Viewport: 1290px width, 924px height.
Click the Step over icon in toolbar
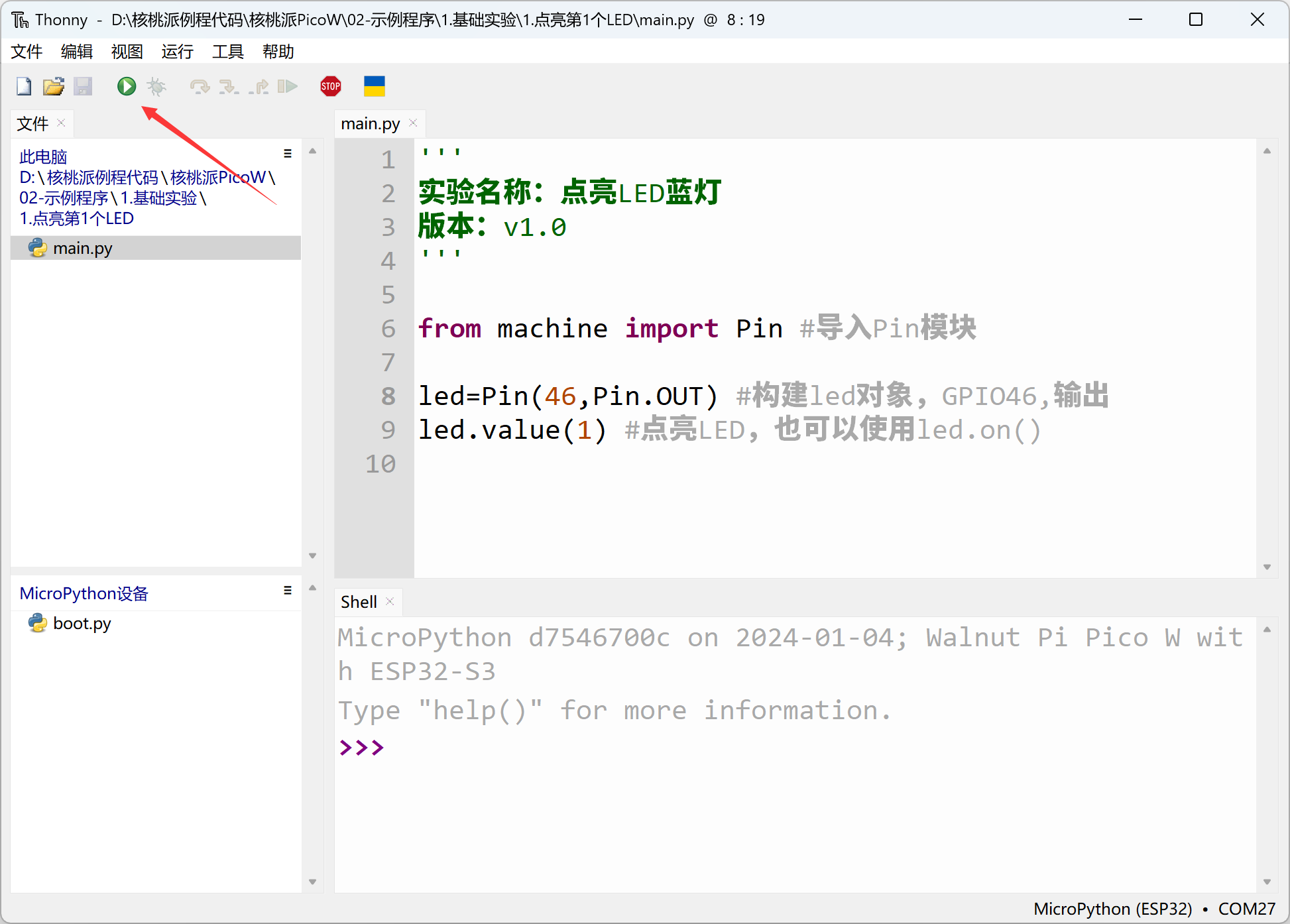(x=198, y=85)
